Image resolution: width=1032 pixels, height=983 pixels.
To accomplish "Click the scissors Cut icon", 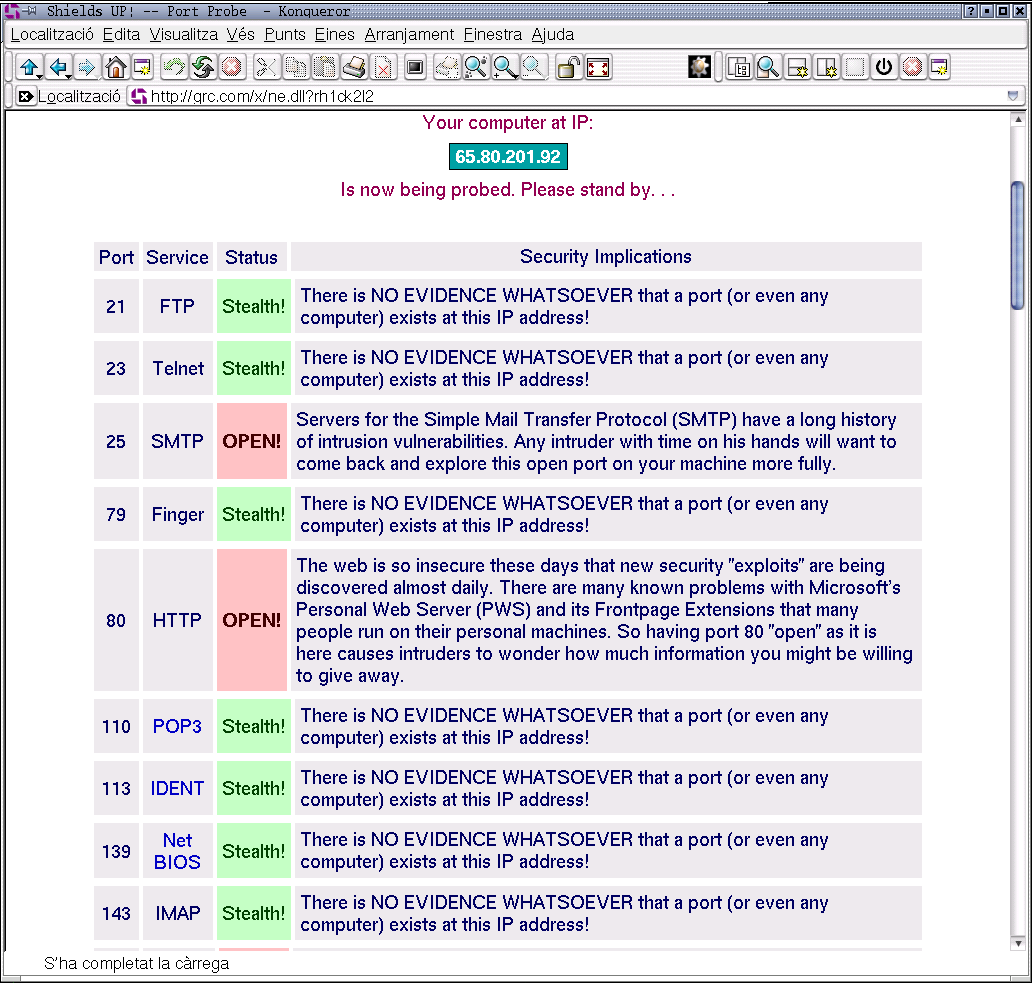I will click(x=265, y=66).
